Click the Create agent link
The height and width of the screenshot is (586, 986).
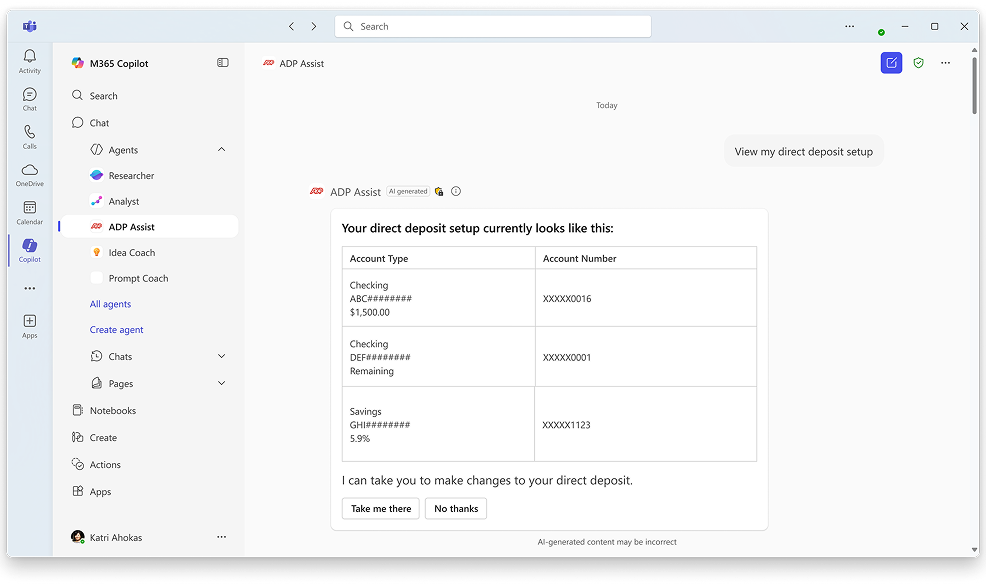click(116, 330)
